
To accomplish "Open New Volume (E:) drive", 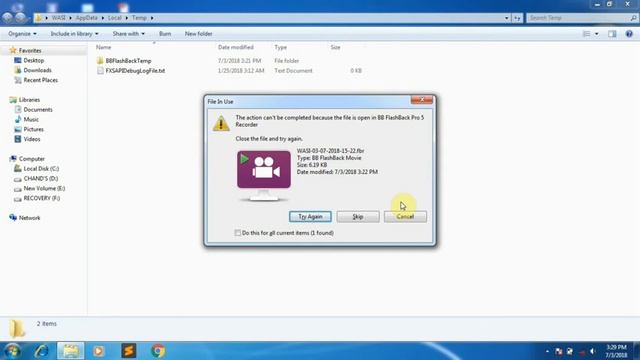I will pyautogui.click(x=44, y=188).
